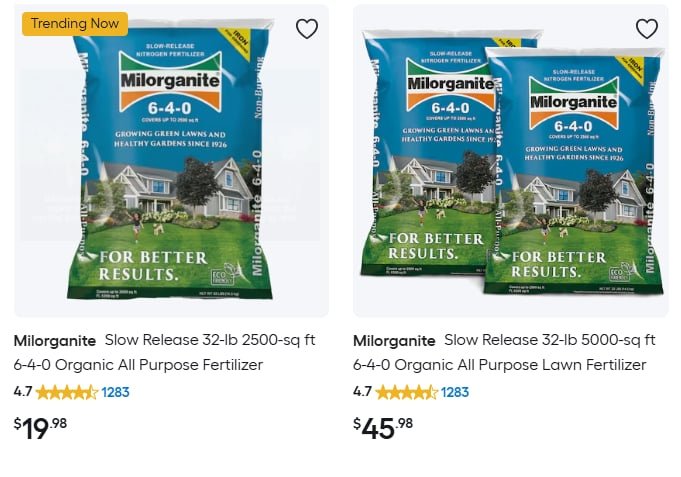This screenshot has height=477, width=681.
Task: Favorite the 5000-sq ft two-bag Milorganite
Action: tap(647, 29)
